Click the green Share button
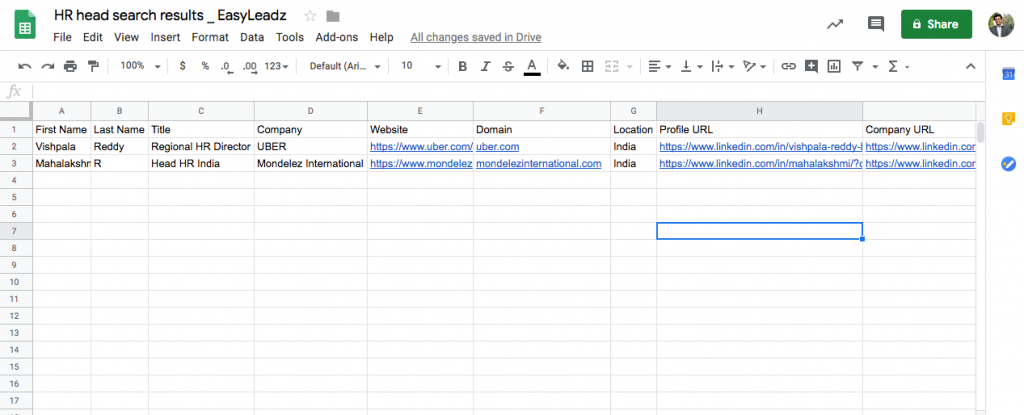The width and height of the screenshot is (1024, 415). 936,24
